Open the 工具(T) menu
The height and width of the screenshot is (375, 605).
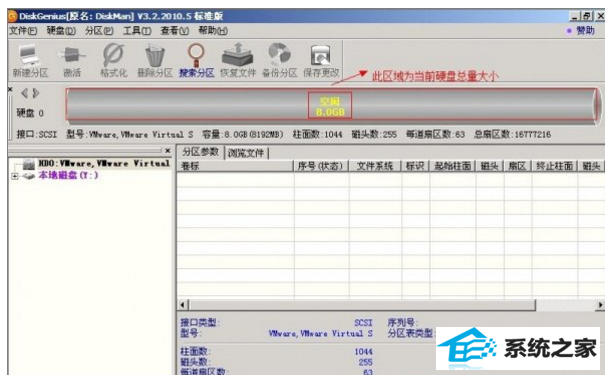pyautogui.click(x=137, y=30)
